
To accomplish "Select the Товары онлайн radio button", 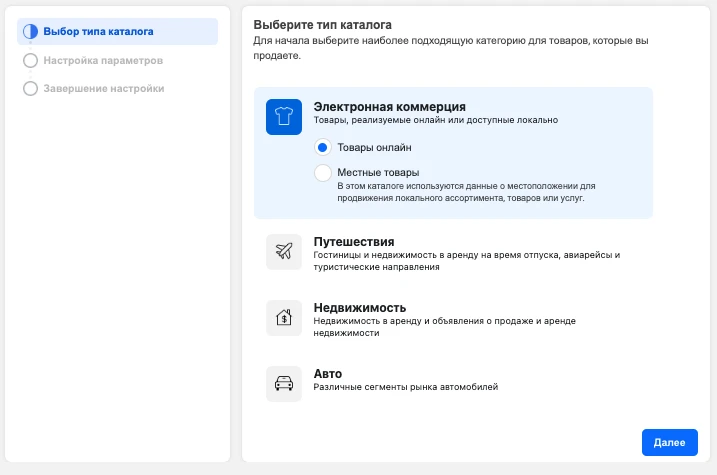I will (x=322, y=147).
